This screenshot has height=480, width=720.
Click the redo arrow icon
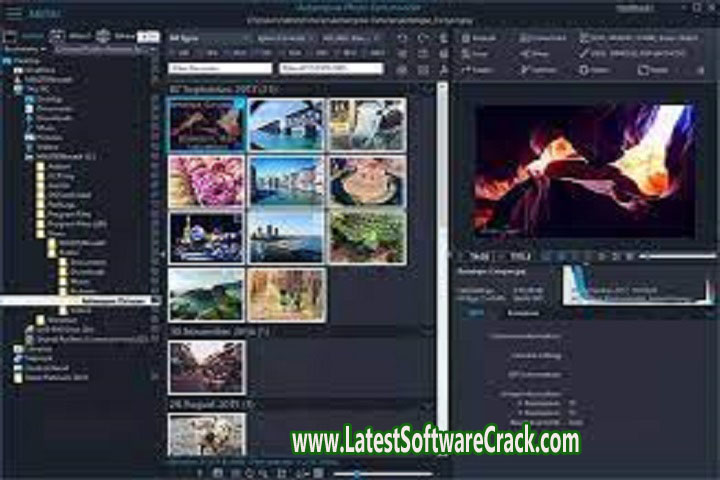coord(421,38)
